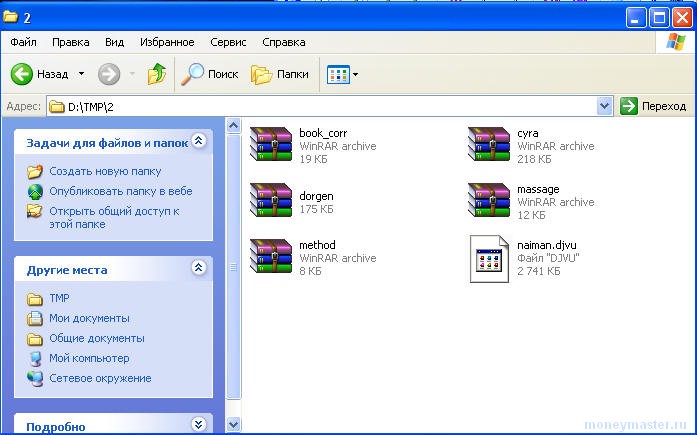
Task: Select the book_corr WinRAR archive icon
Action: [270, 145]
